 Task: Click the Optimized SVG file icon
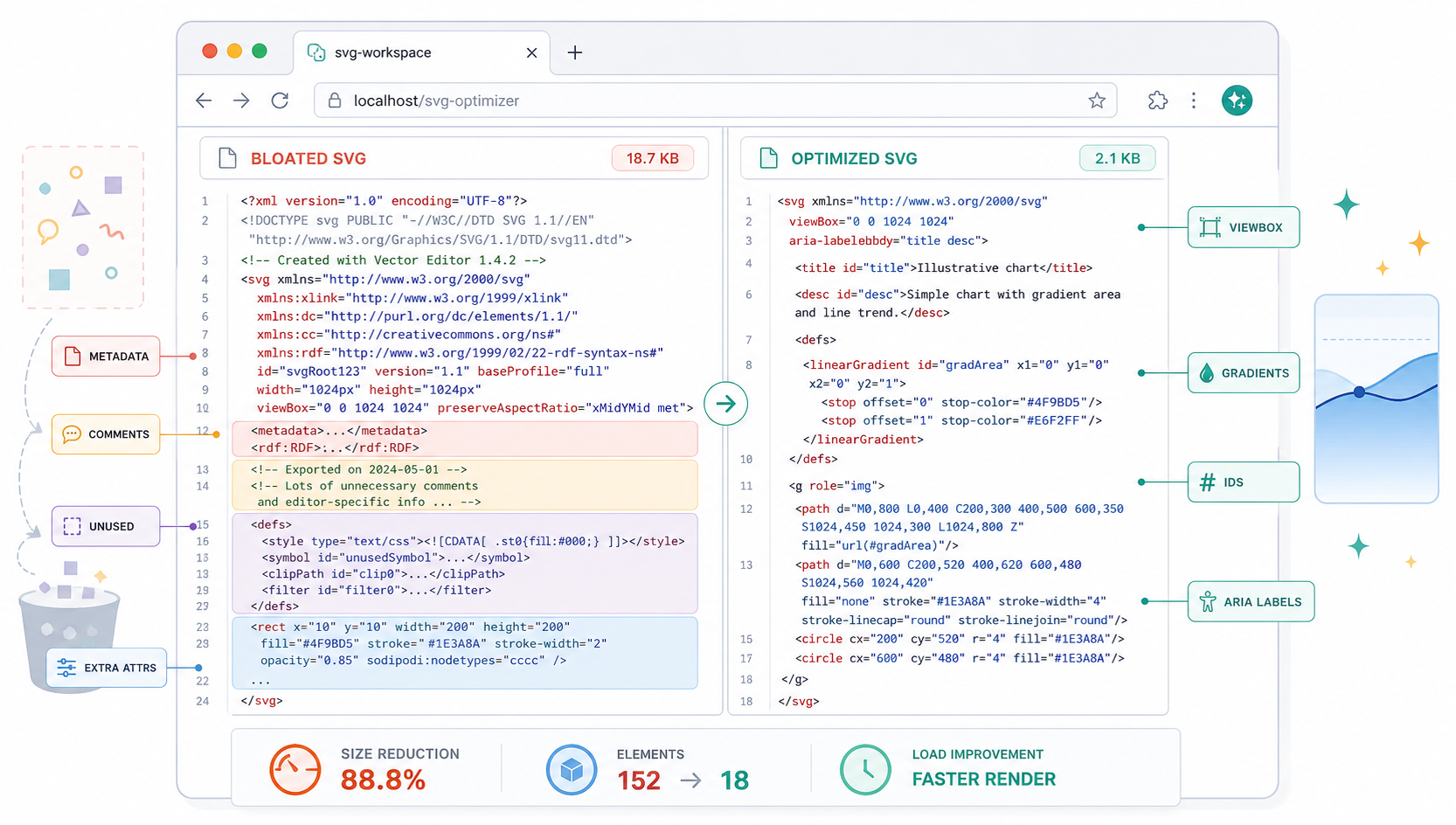(768, 158)
